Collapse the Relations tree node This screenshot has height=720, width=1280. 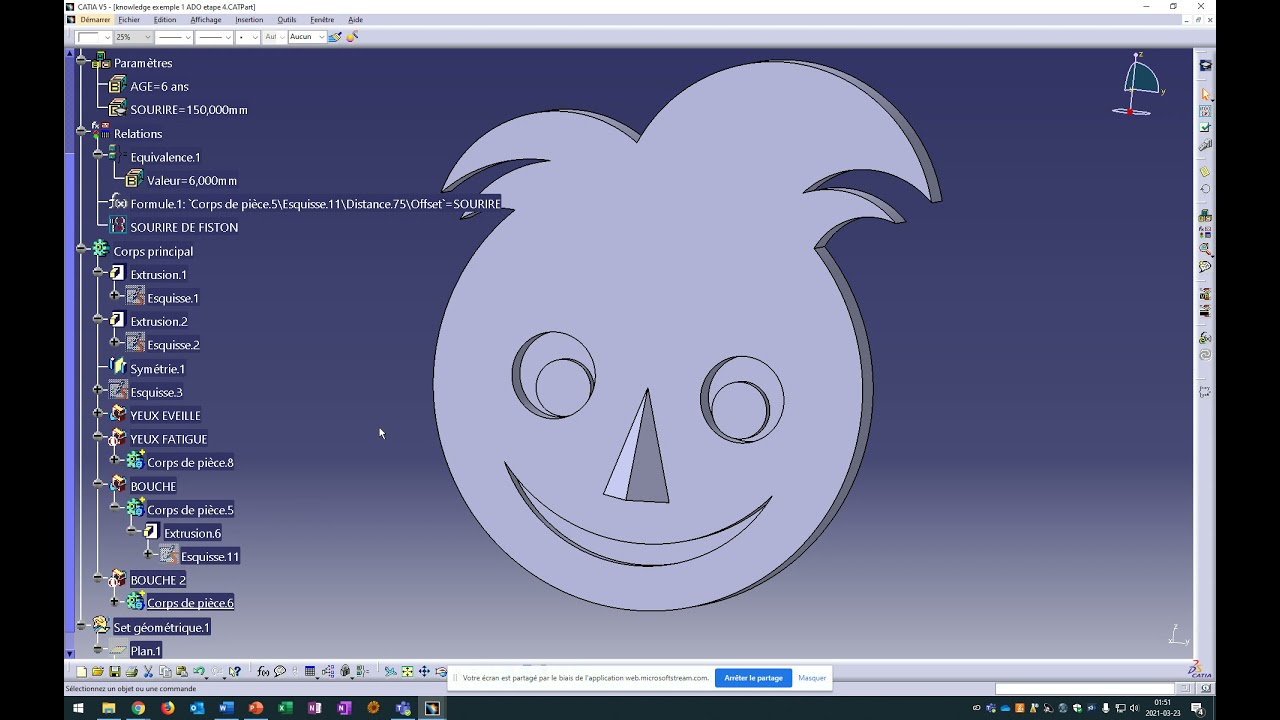coord(82,132)
